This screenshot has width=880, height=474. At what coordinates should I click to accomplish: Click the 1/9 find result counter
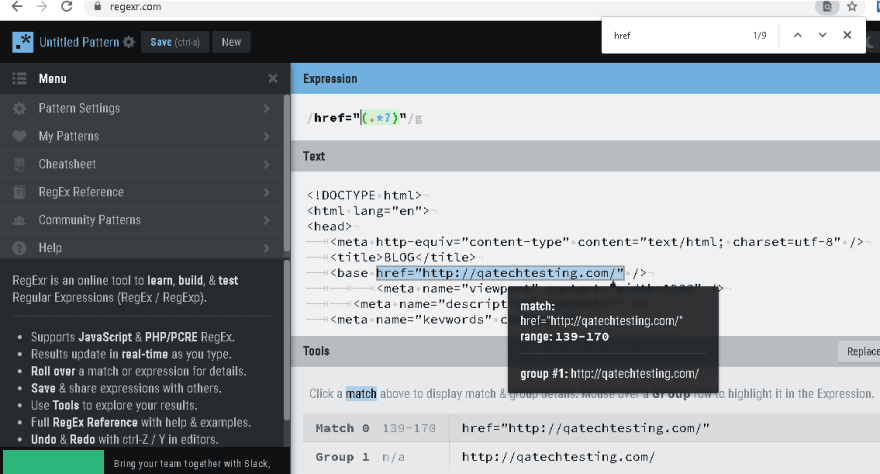pyautogui.click(x=759, y=35)
